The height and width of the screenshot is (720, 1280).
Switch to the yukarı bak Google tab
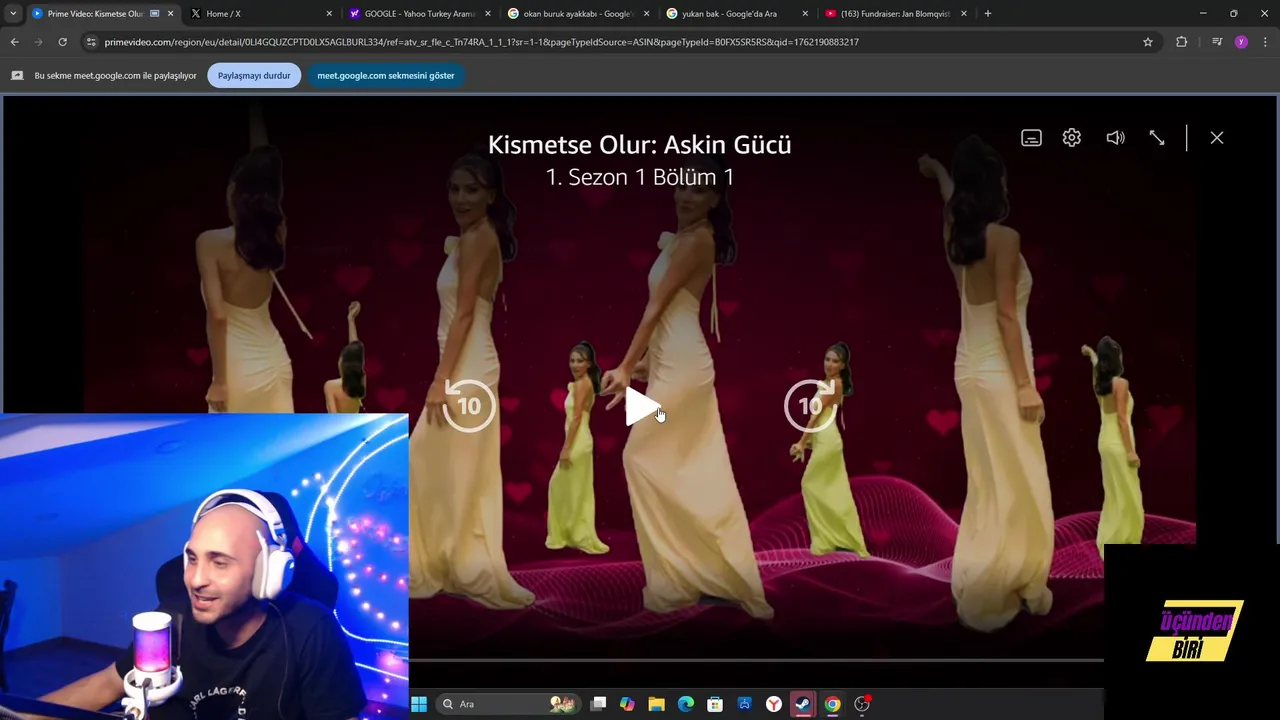point(735,14)
